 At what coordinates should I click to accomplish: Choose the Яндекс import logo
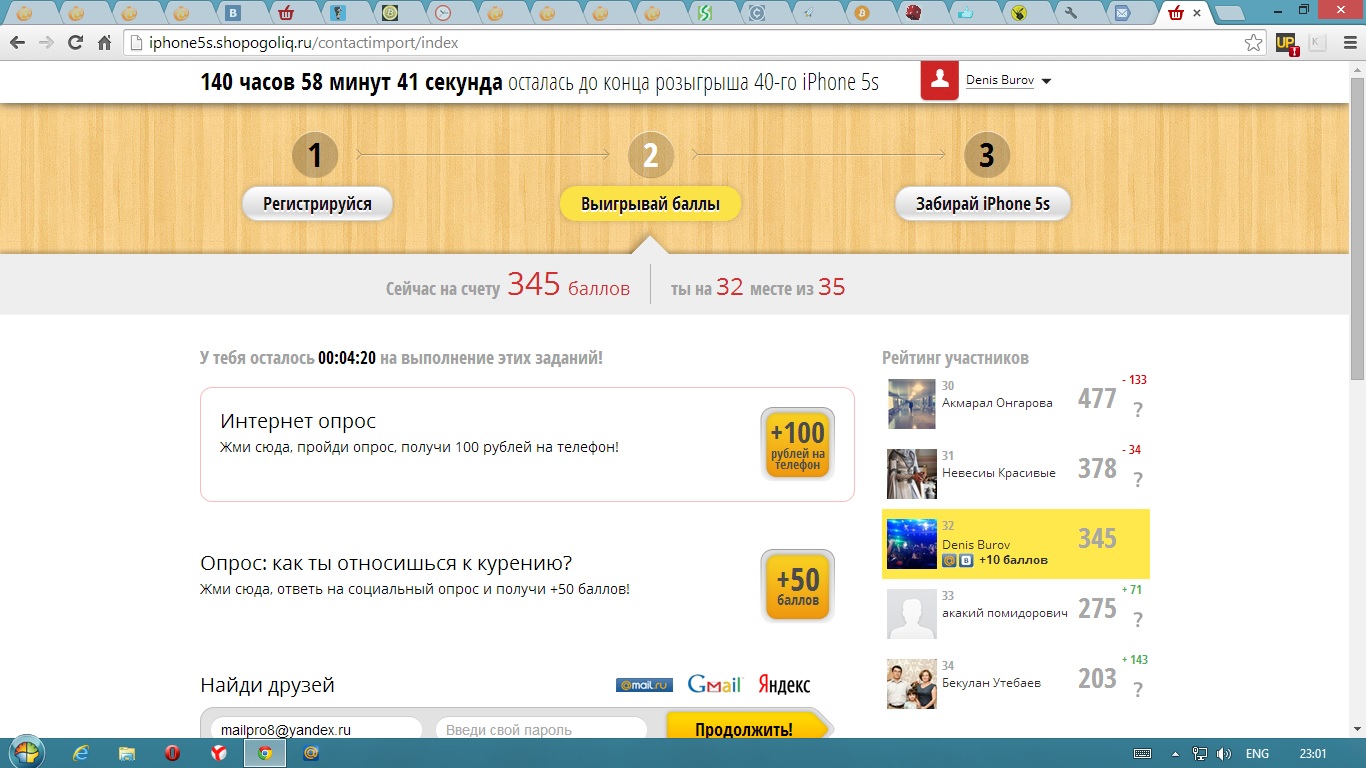pos(784,685)
